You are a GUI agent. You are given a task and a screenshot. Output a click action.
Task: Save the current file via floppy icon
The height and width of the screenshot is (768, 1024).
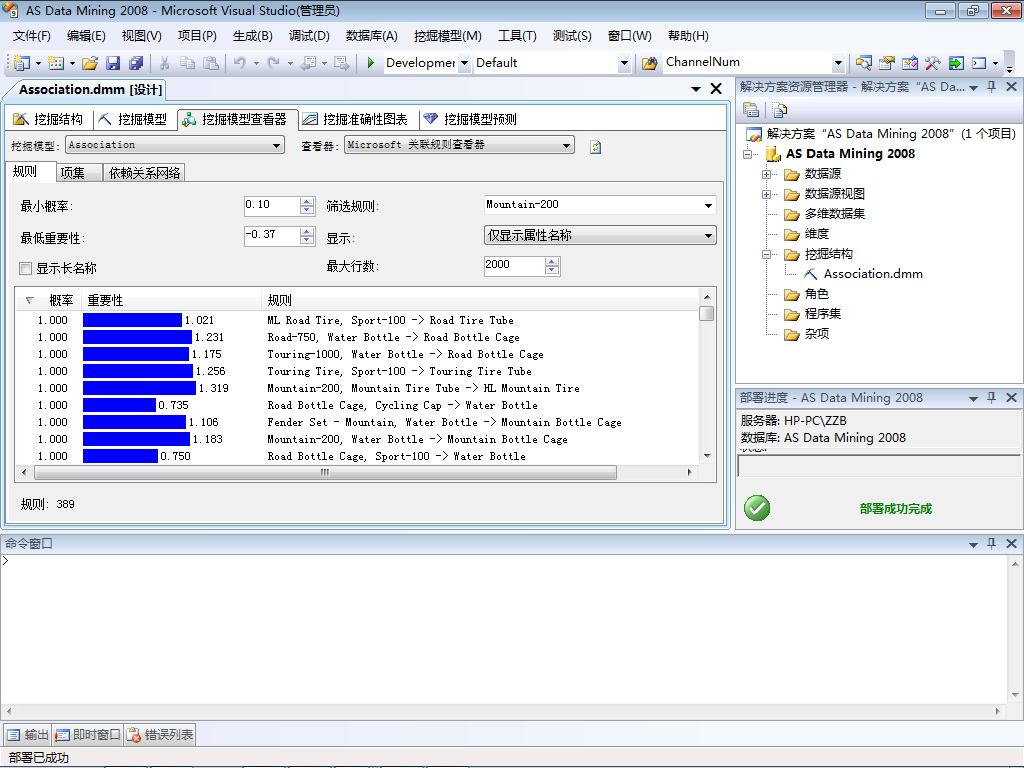tap(113, 63)
